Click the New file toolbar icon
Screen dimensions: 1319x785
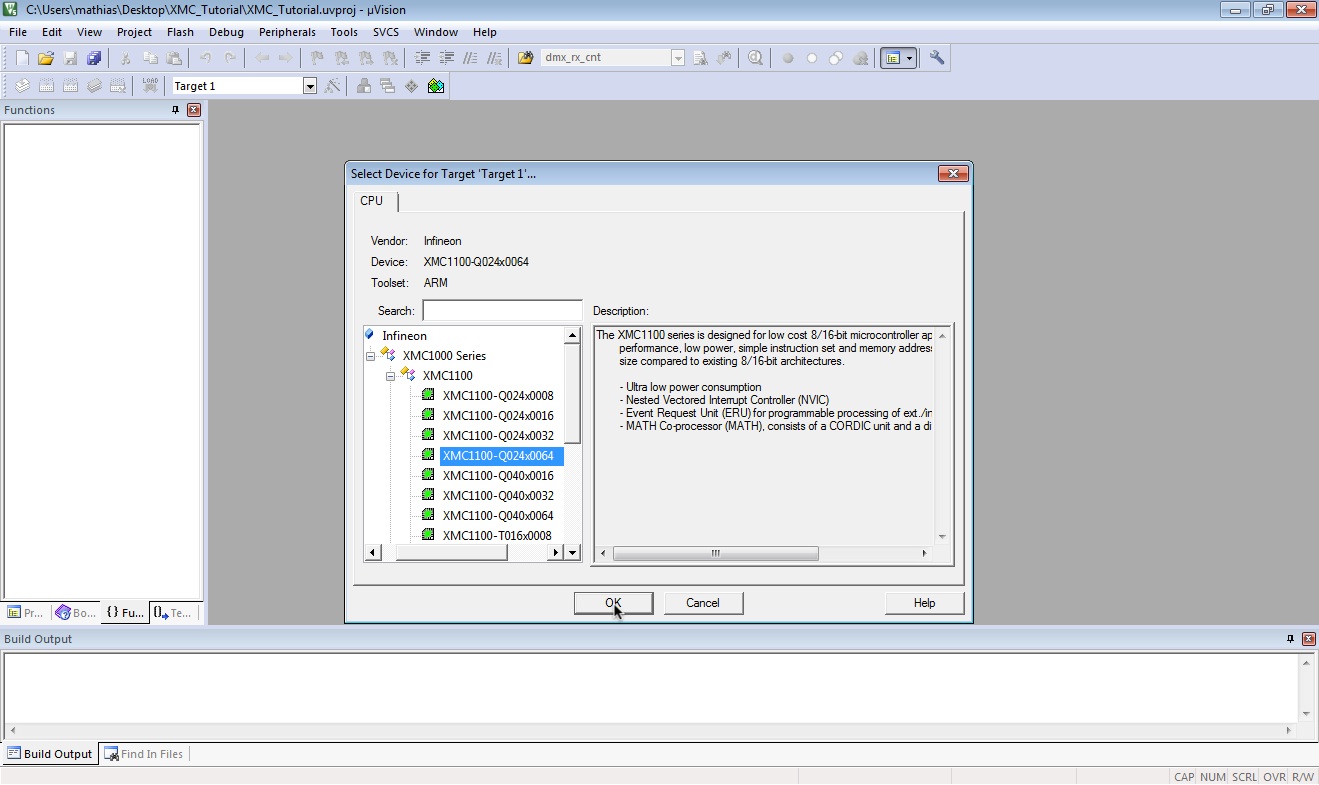click(x=22, y=58)
